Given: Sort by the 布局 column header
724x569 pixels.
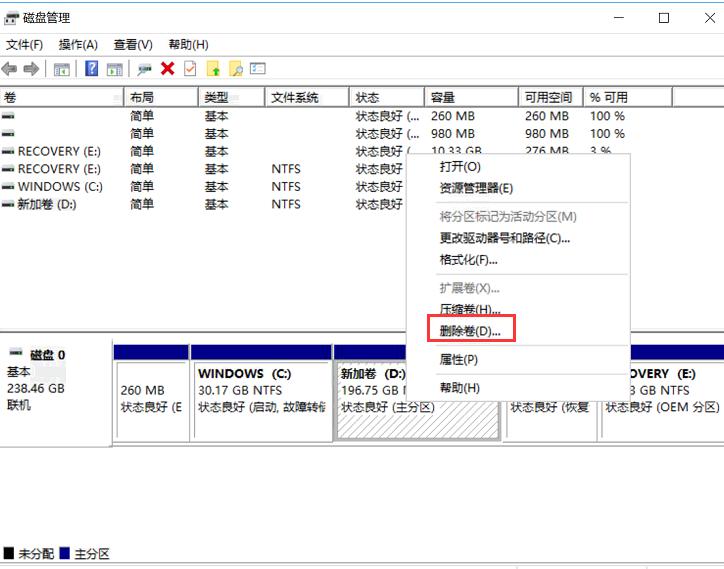Looking at the screenshot, I should pyautogui.click(x=161, y=97).
